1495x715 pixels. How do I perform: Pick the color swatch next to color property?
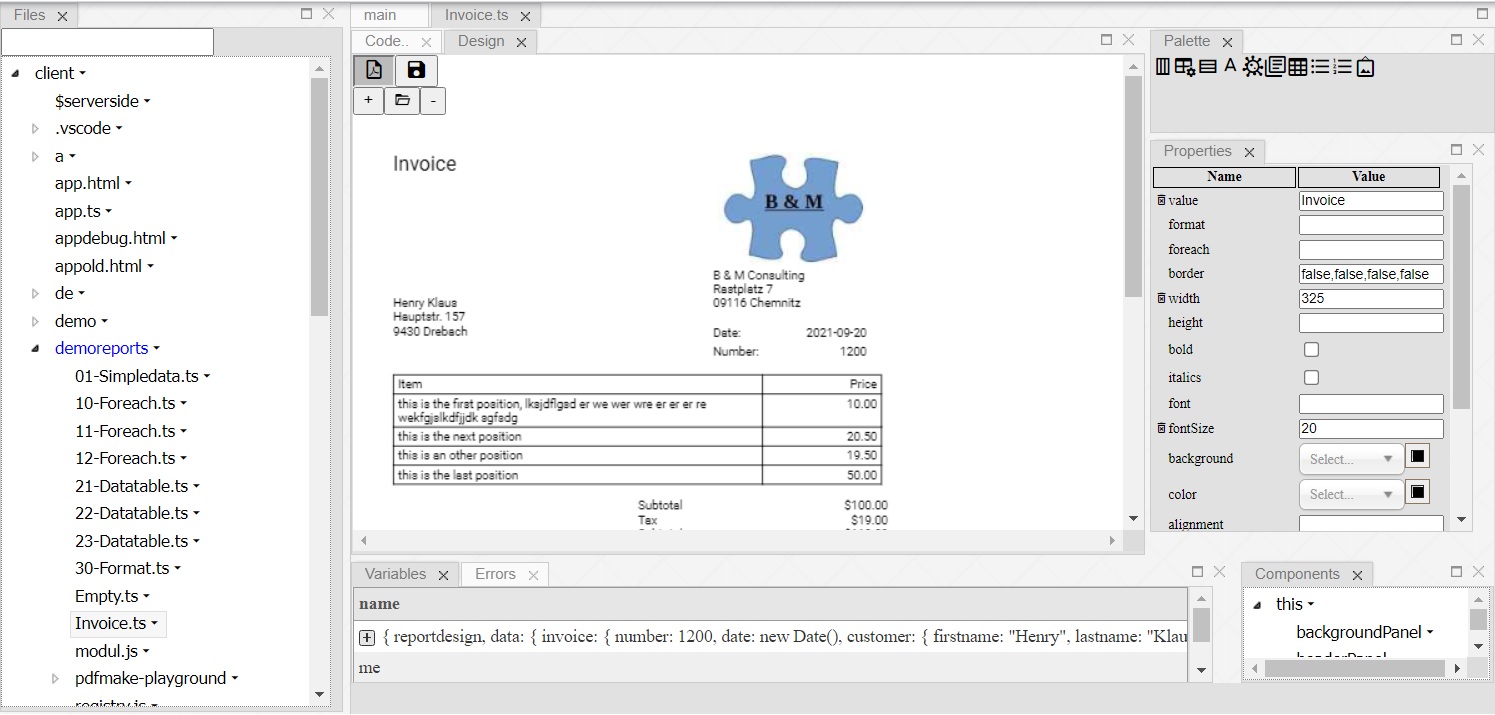tap(1416, 491)
